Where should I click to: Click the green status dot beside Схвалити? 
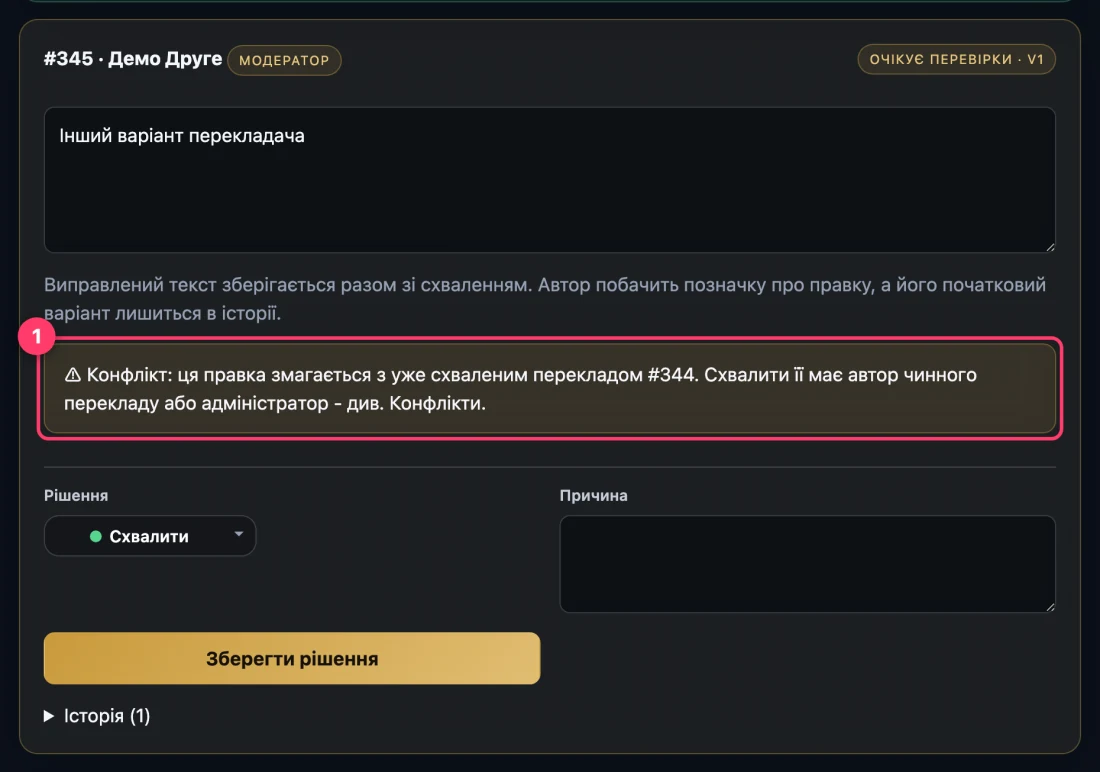coord(96,536)
